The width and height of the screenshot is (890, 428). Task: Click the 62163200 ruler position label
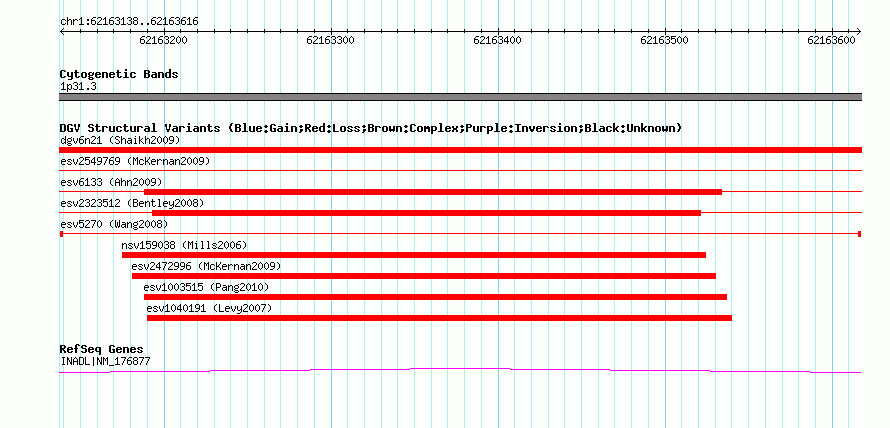click(x=163, y=40)
